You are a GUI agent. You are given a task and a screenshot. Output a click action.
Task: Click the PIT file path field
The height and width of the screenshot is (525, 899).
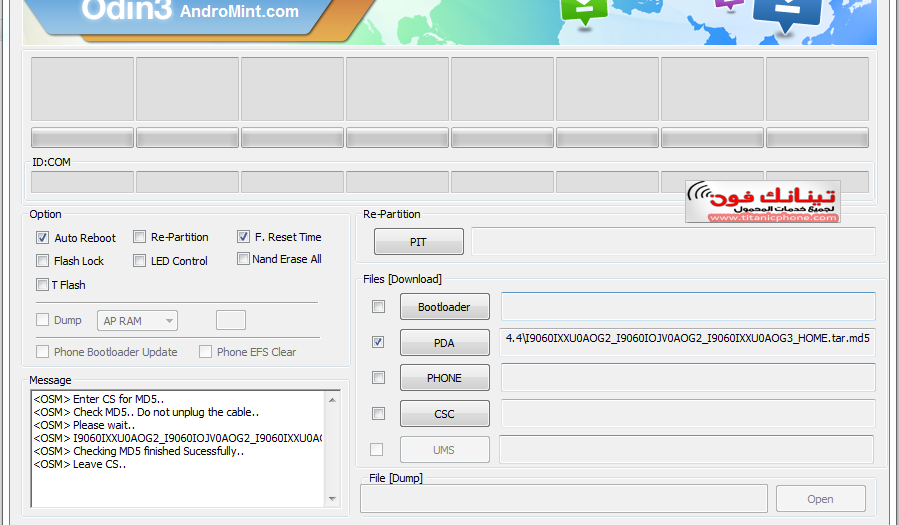[673, 241]
